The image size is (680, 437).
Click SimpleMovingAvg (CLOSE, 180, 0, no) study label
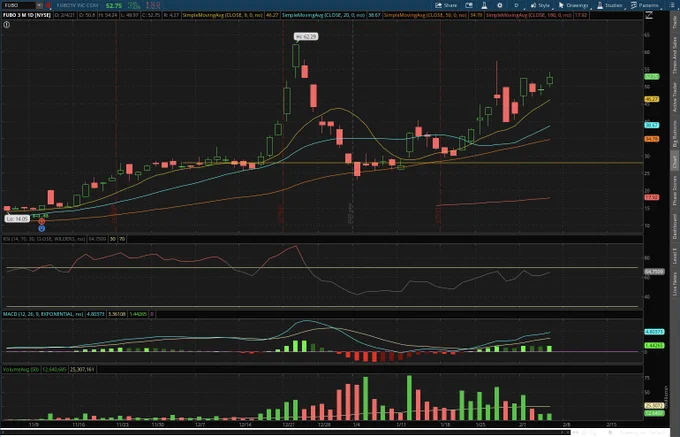coord(529,15)
